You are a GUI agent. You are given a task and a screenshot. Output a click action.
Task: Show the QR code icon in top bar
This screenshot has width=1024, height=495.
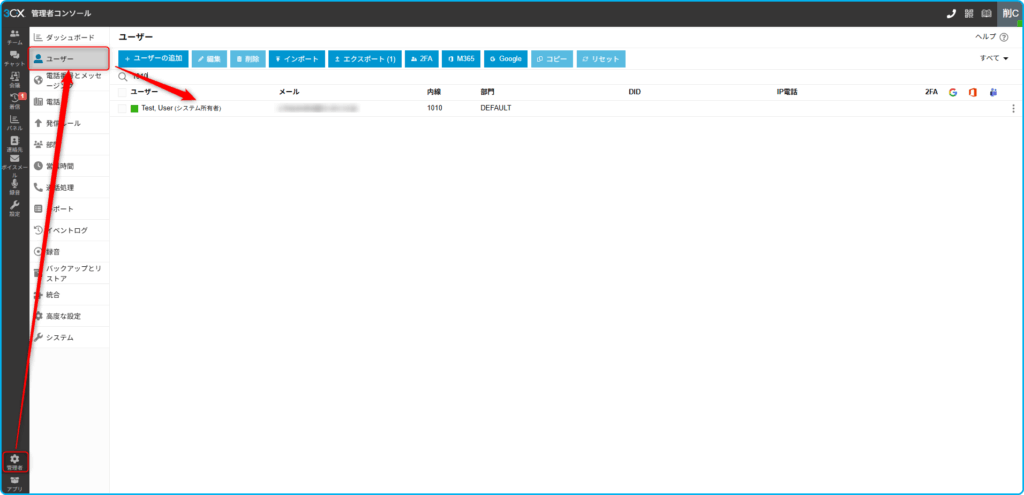969,13
